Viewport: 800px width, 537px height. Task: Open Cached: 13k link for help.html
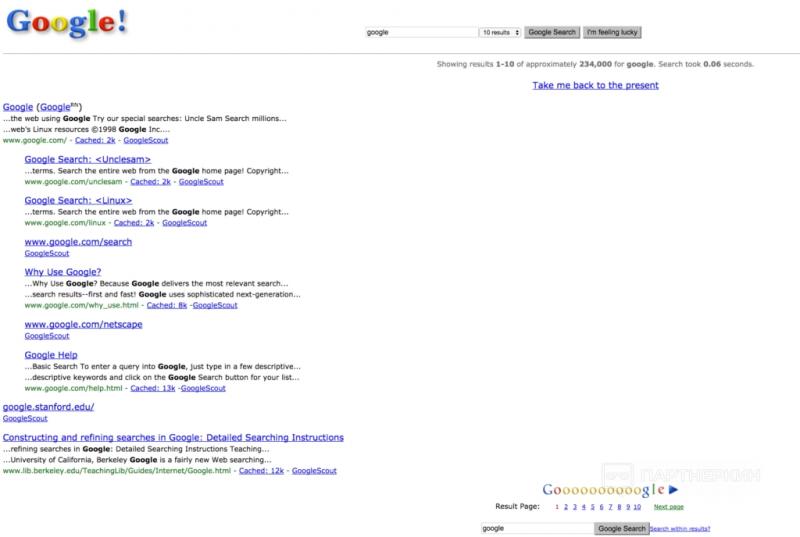click(x=153, y=389)
